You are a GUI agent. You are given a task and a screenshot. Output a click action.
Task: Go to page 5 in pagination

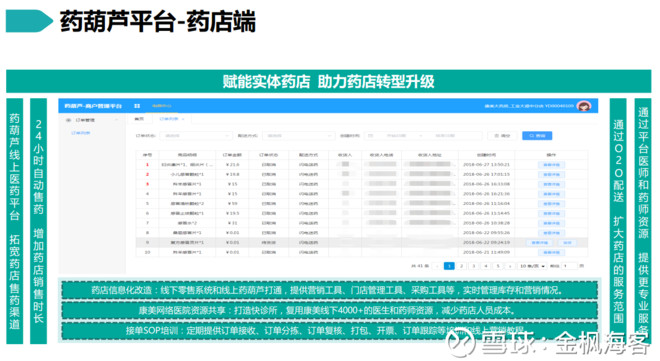coord(498,266)
